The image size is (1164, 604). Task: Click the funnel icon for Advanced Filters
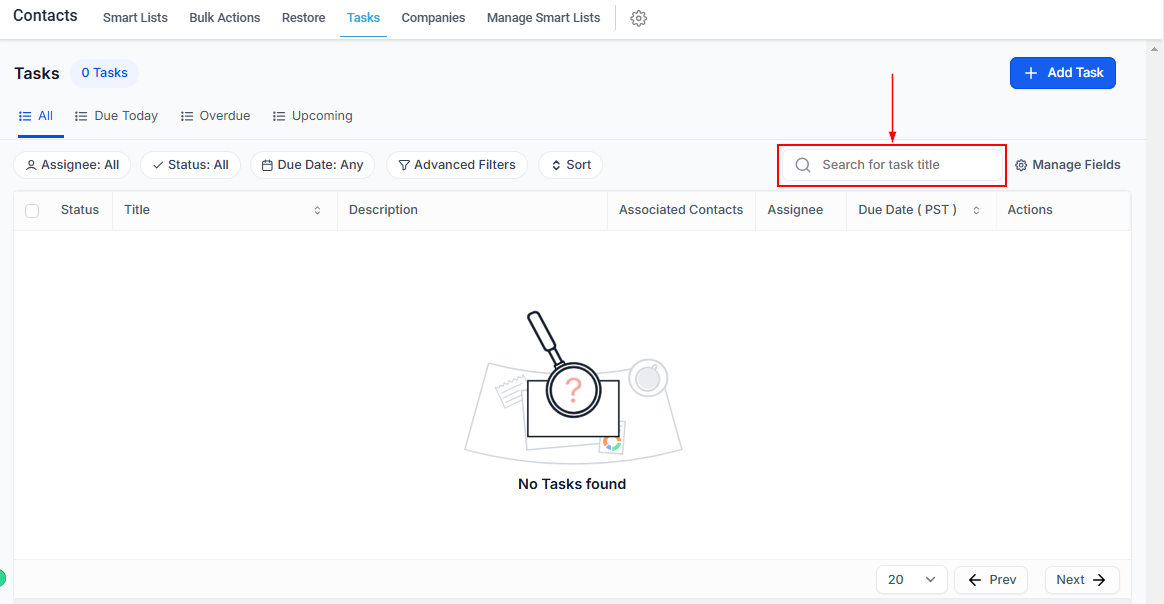404,165
